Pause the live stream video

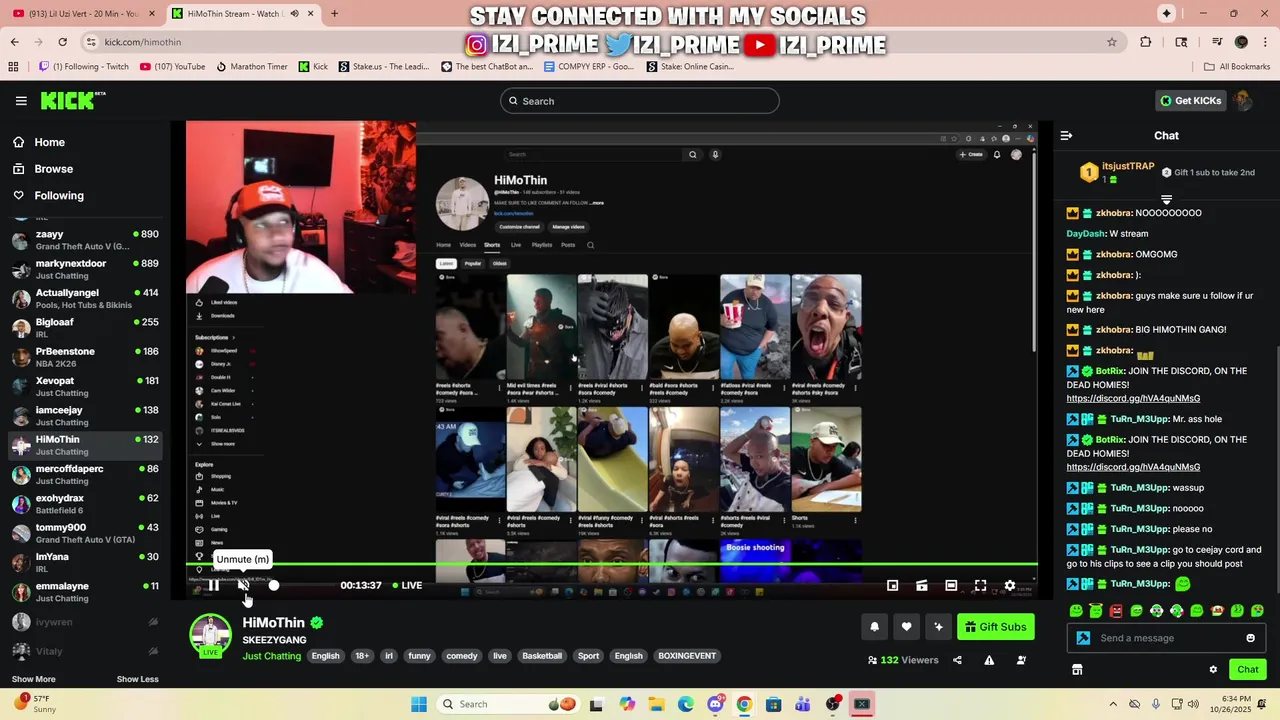pyautogui.click(x=213, y=585)
